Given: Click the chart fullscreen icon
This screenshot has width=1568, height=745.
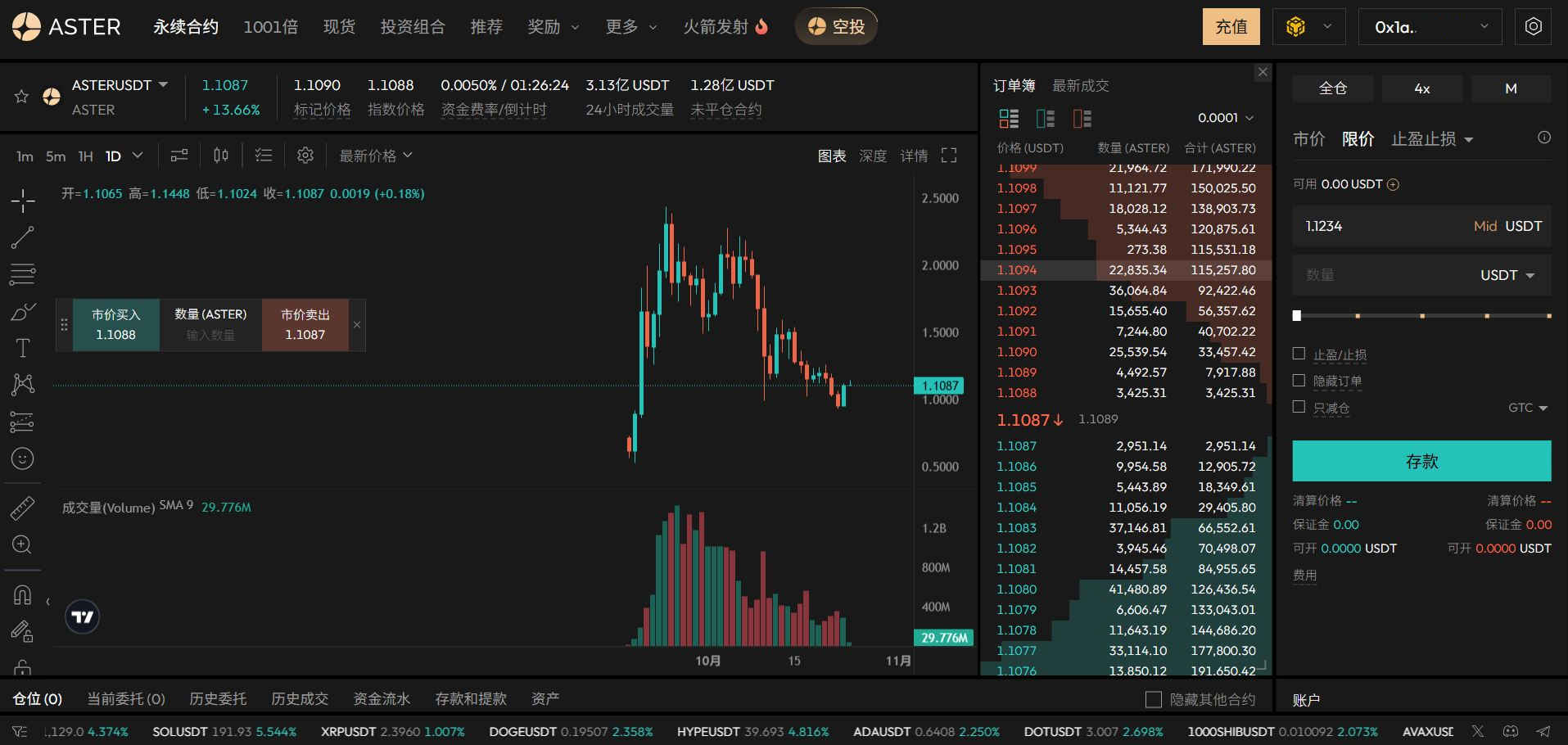Looking at the screenshot, I should (x=949, y=156).
